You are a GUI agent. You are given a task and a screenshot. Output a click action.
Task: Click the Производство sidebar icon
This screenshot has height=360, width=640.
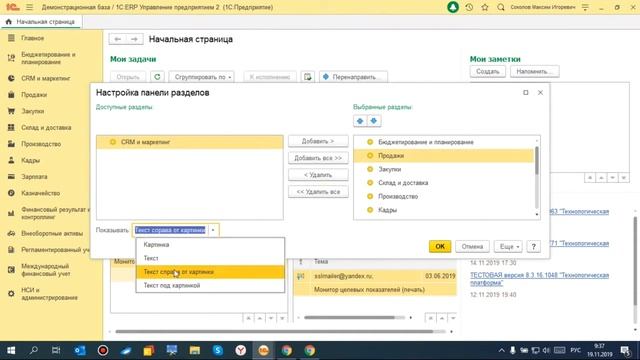[11, 144]
